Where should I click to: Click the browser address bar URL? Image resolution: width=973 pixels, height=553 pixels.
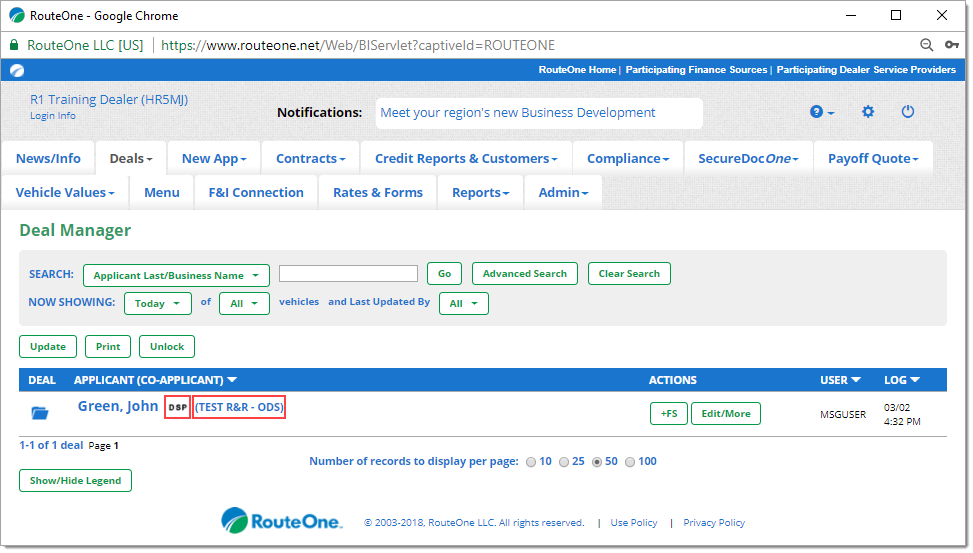click(x=358, y=45)
